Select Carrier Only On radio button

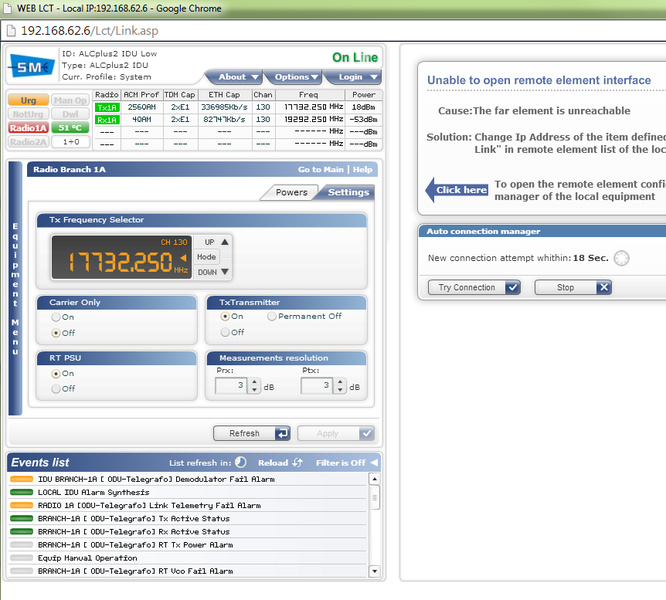pos(56,317)
